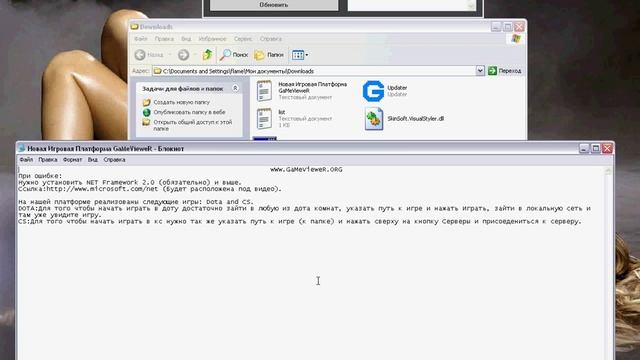Click the Notepad vertical scrollbar up arrow

[608, 171]
